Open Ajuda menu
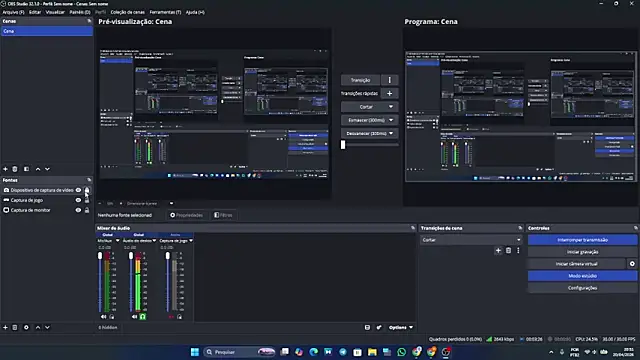 point(195,12)
